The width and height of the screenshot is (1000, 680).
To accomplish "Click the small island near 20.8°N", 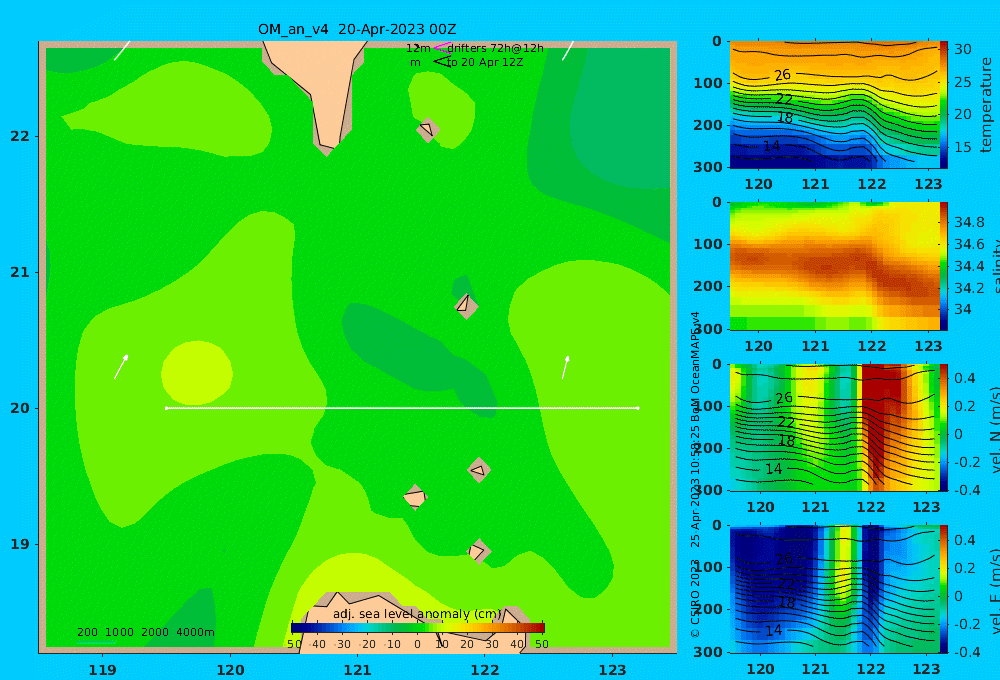I will click(x=466, y=306).
